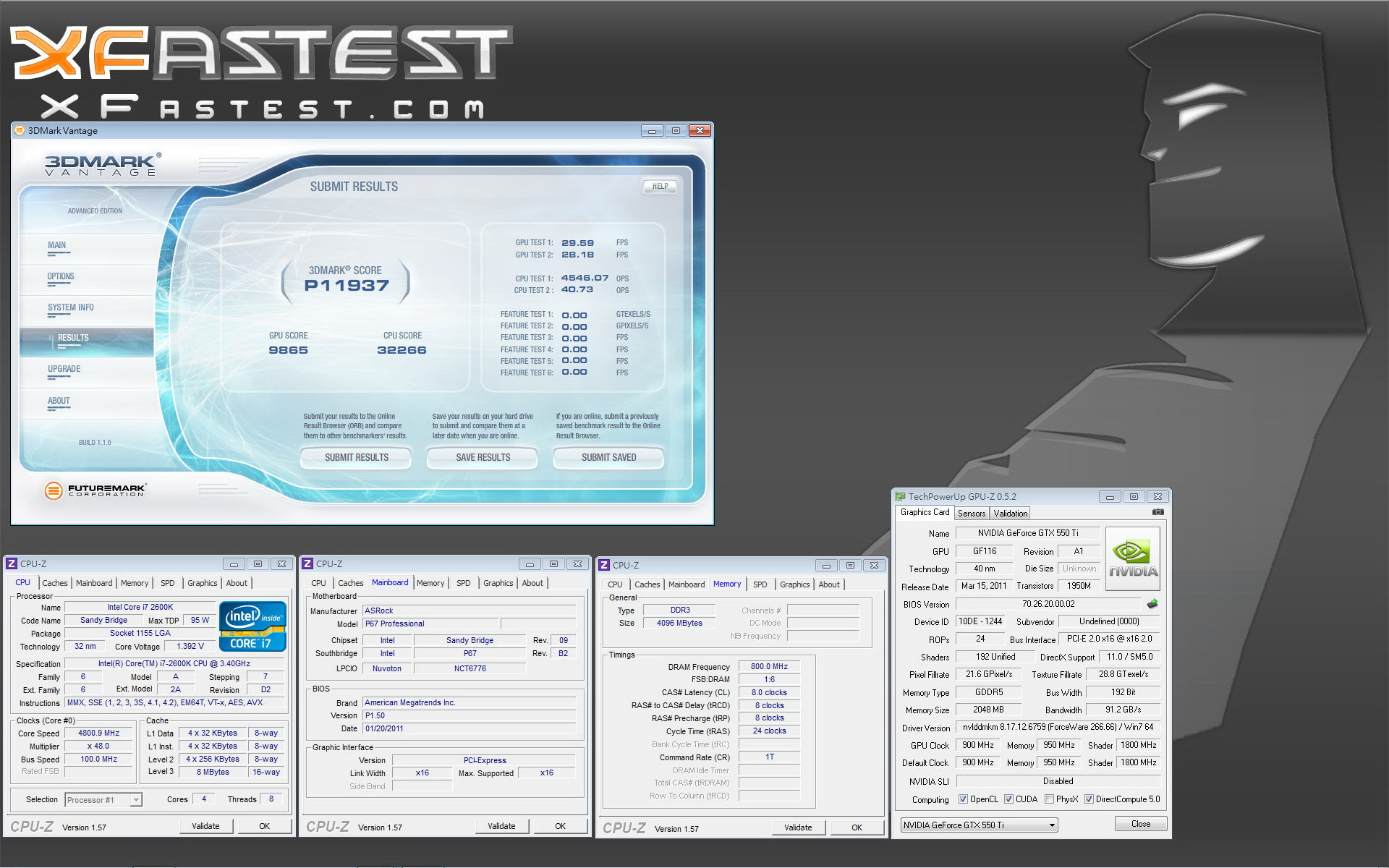
Task: Click the BIOS Version field in GPU-Z
Action: [1048, 604]
